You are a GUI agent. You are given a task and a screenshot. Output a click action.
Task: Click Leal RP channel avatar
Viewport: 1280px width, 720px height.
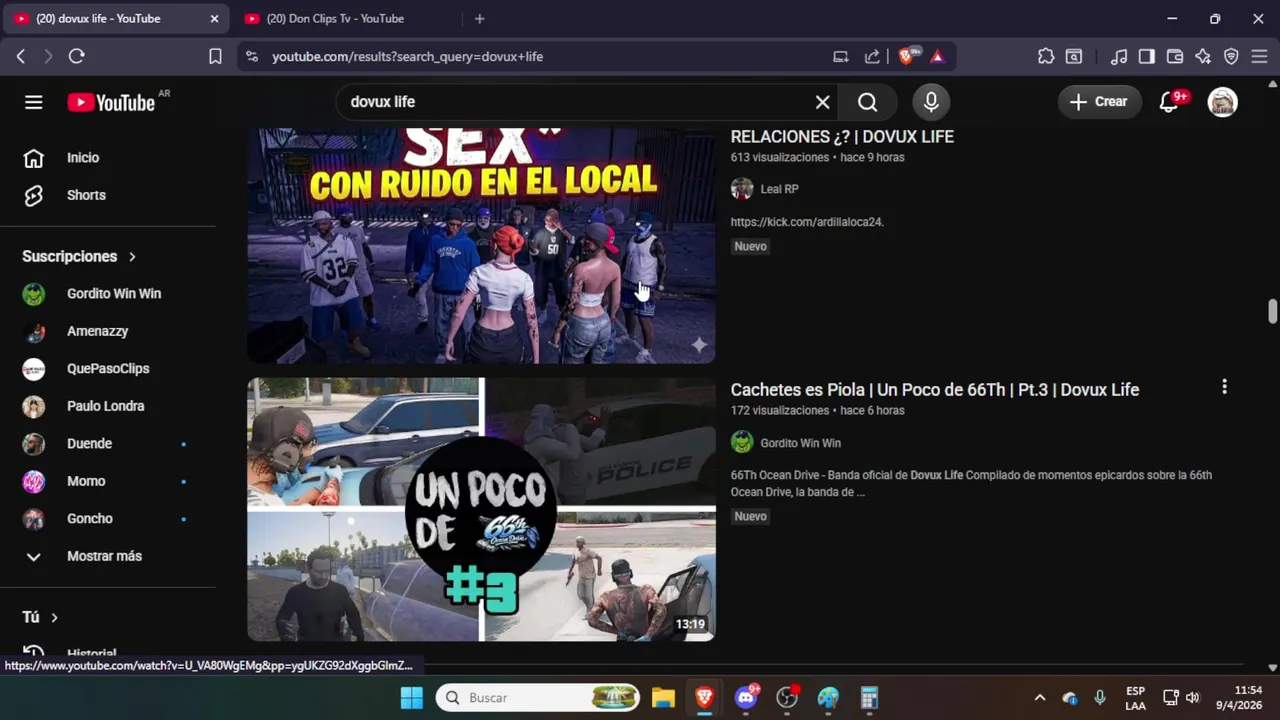(742, 189)
